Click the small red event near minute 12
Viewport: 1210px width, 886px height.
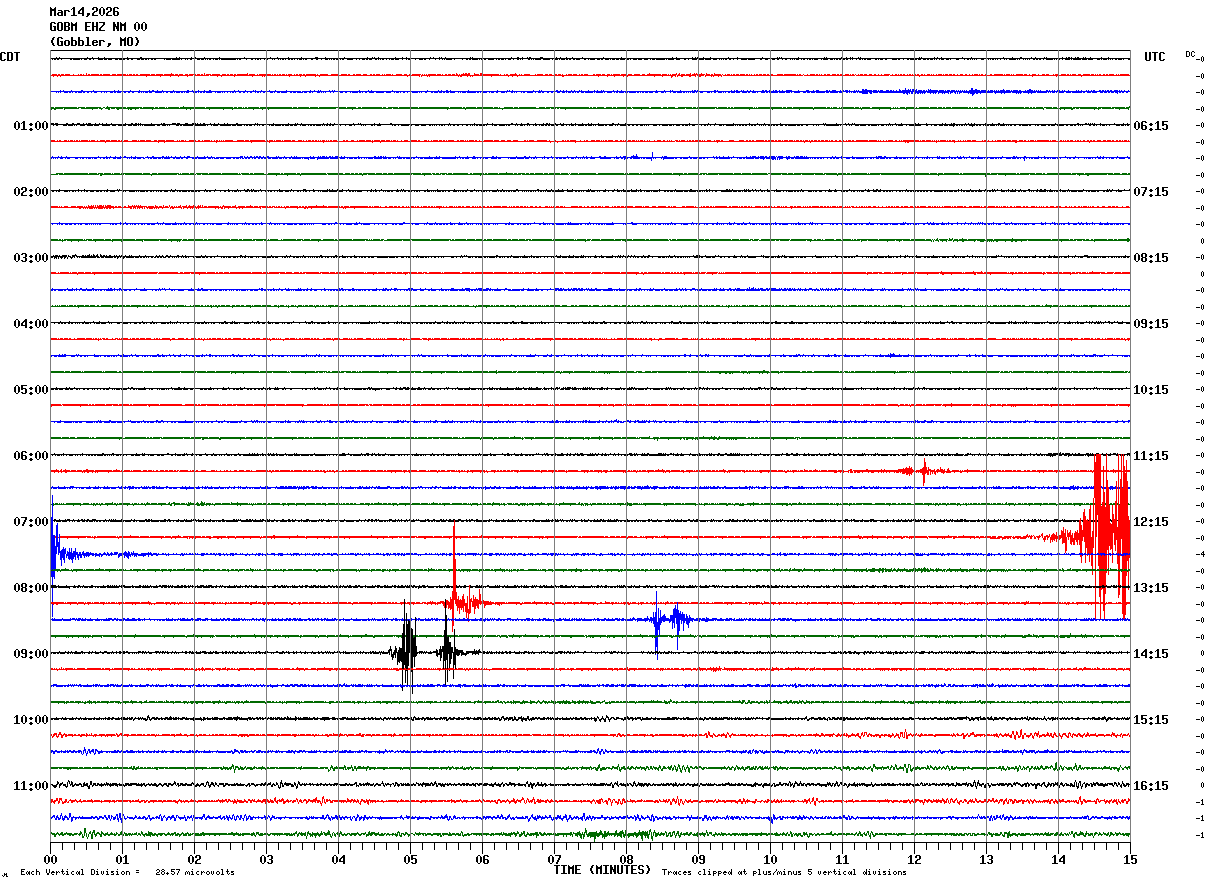(922, 471)
